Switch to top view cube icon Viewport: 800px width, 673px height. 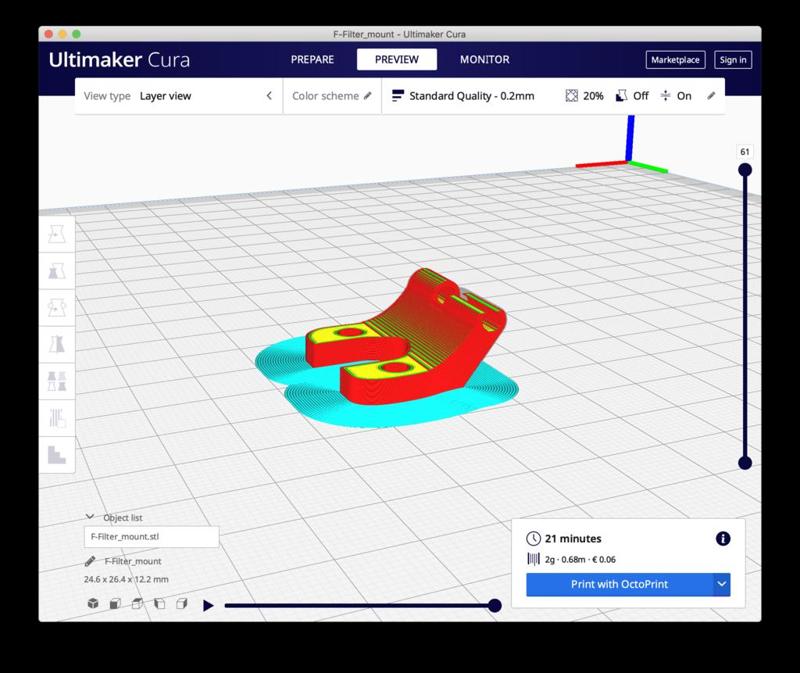pyautogui.click(x=137, y=604)
